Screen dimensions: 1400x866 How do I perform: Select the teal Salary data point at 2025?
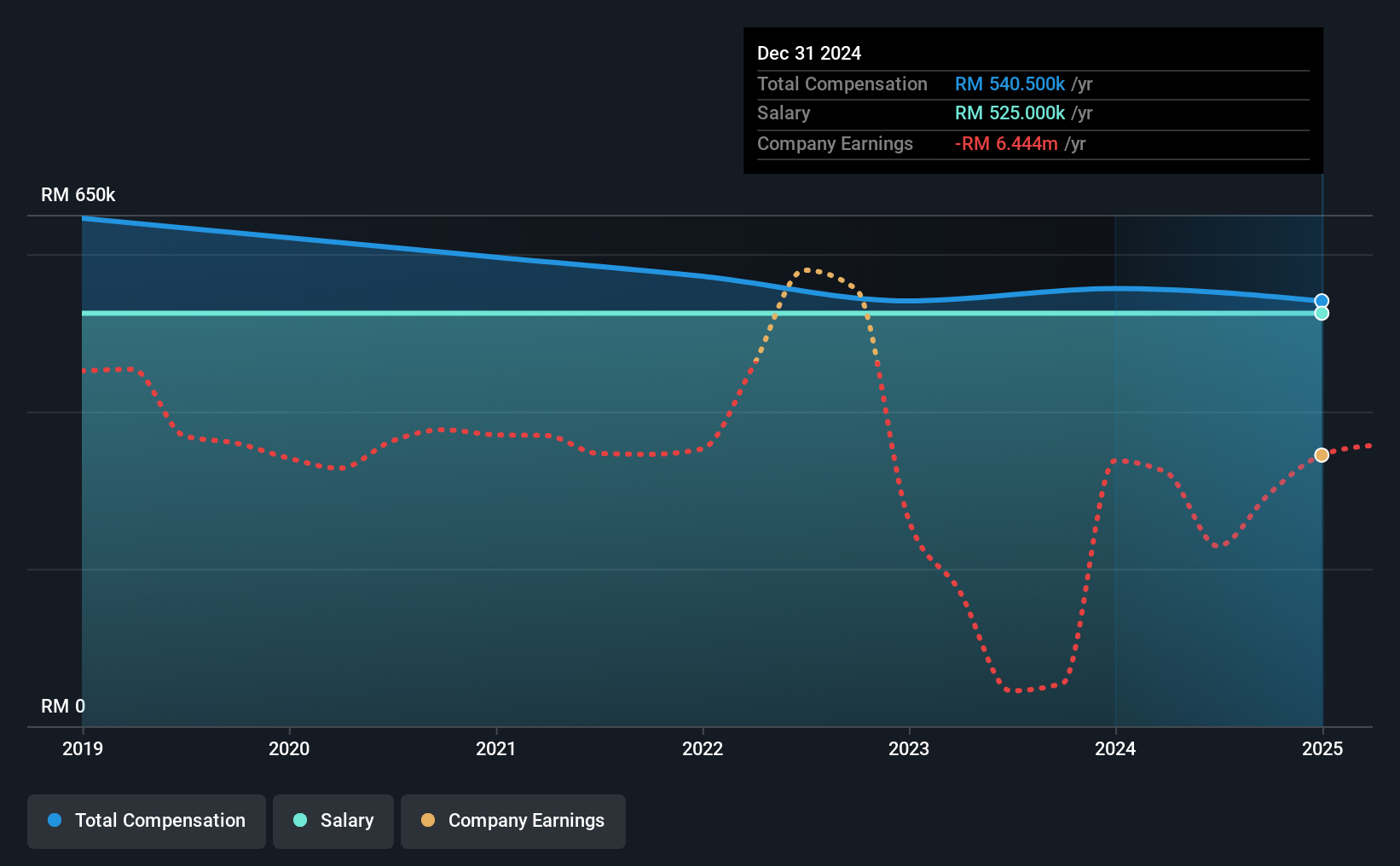pyautogui.click(x=1322, y=314)
